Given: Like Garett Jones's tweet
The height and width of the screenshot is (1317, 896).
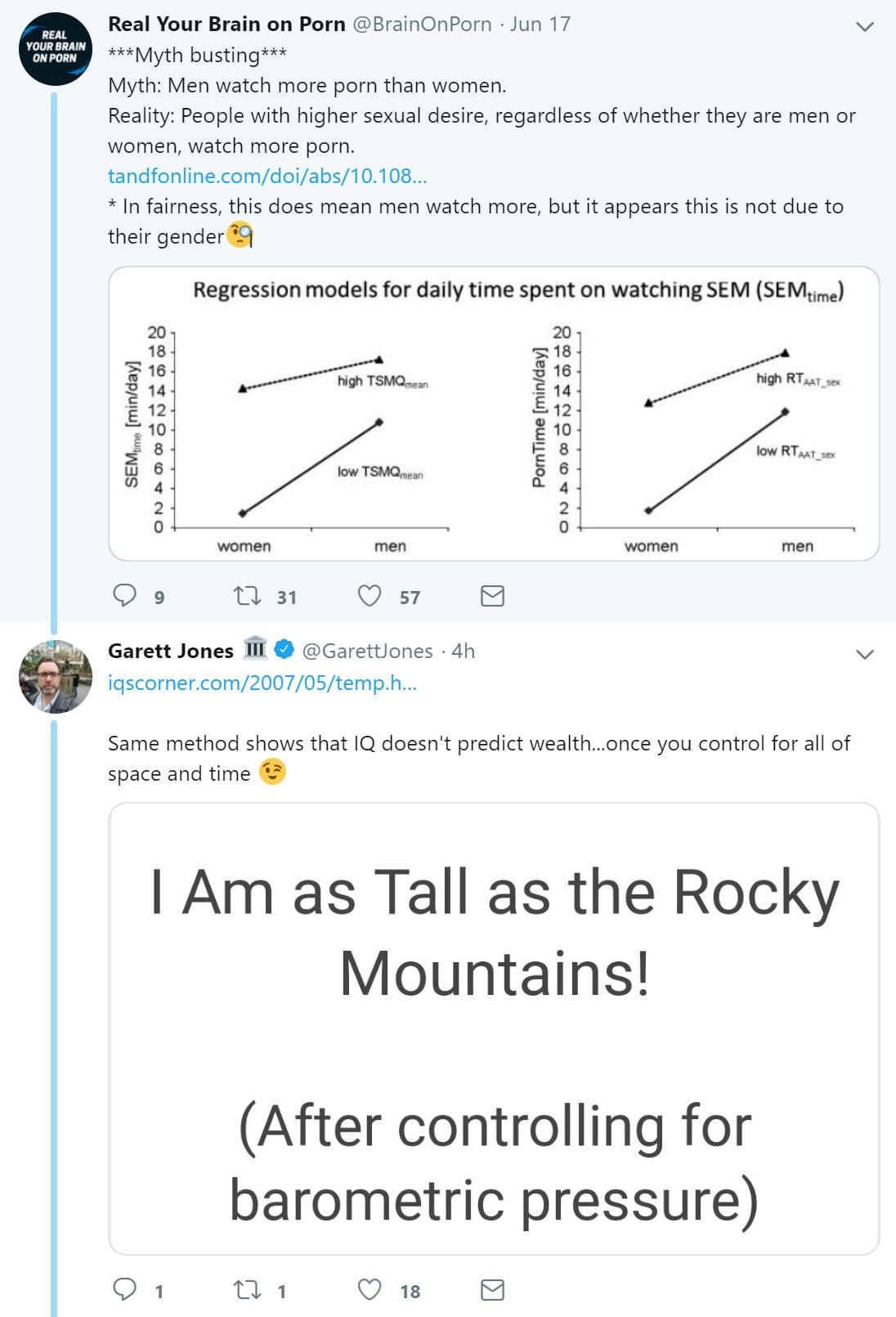Looking at the screenshot, I should point(370,1289).
